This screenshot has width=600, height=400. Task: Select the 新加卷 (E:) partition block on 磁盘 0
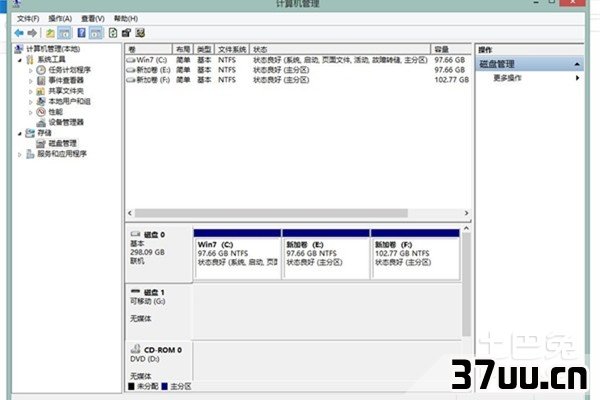pos(326,254)
